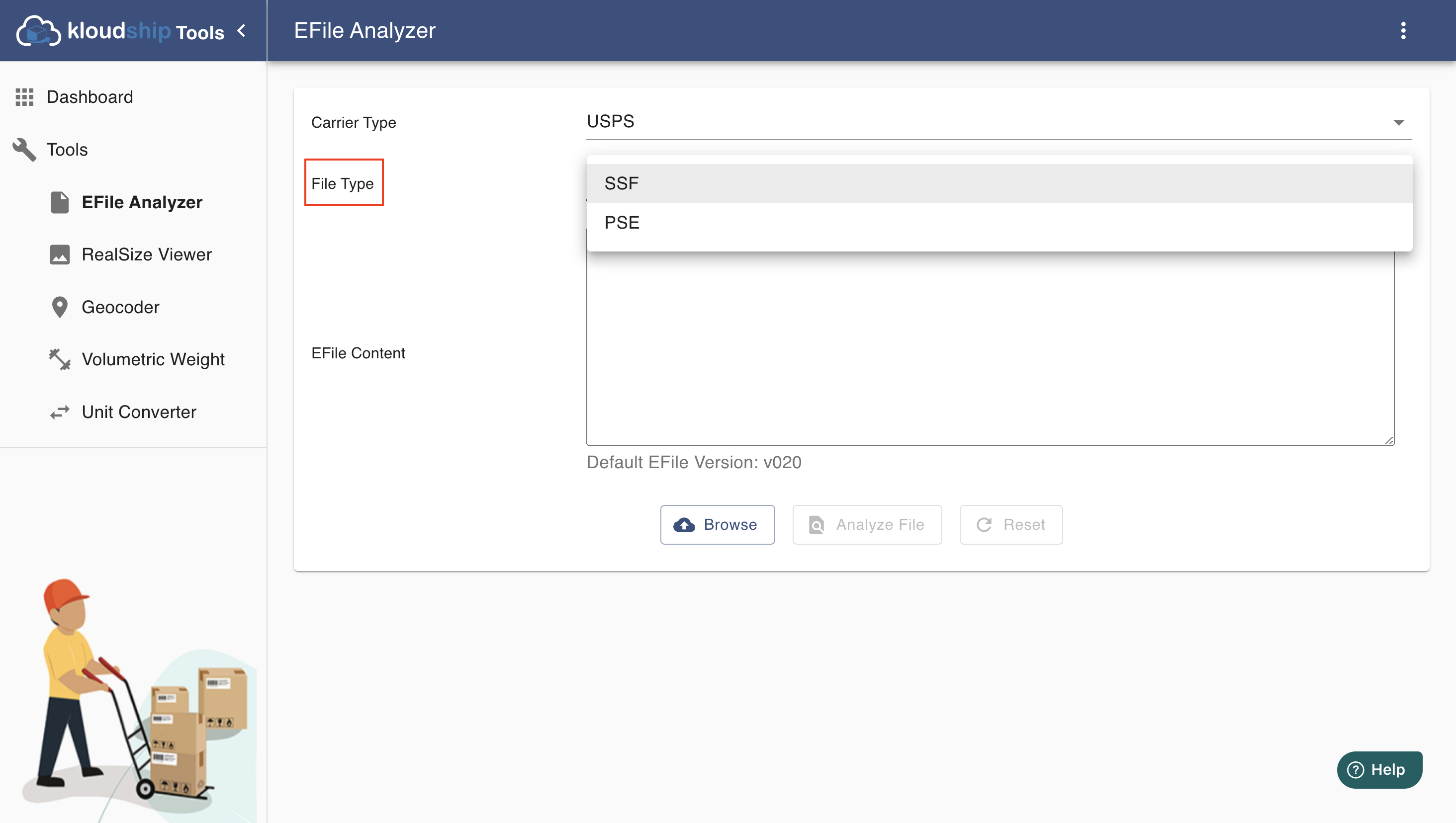Click the Unit Converter swap arrows icon
This screenshot has width=1456, height=823.
[x=59, y=412]
